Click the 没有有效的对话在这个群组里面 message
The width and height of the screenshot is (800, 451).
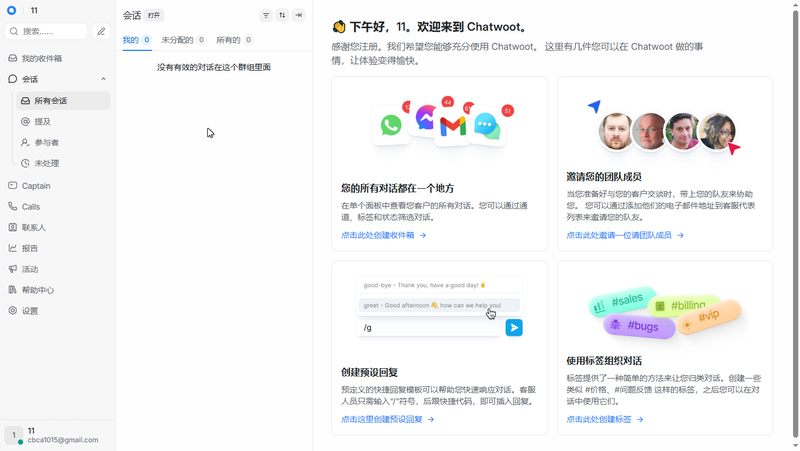[214, 67]
